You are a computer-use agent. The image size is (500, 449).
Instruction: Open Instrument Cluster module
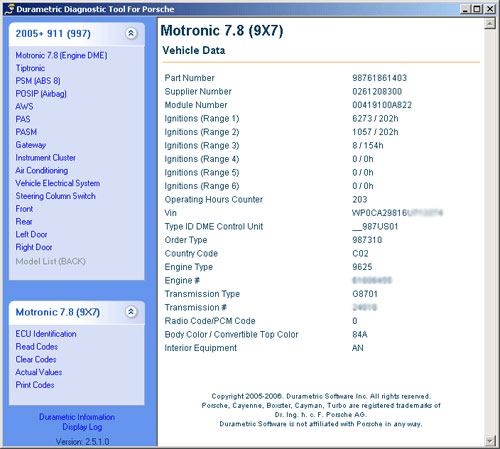[x=45, y=157]
